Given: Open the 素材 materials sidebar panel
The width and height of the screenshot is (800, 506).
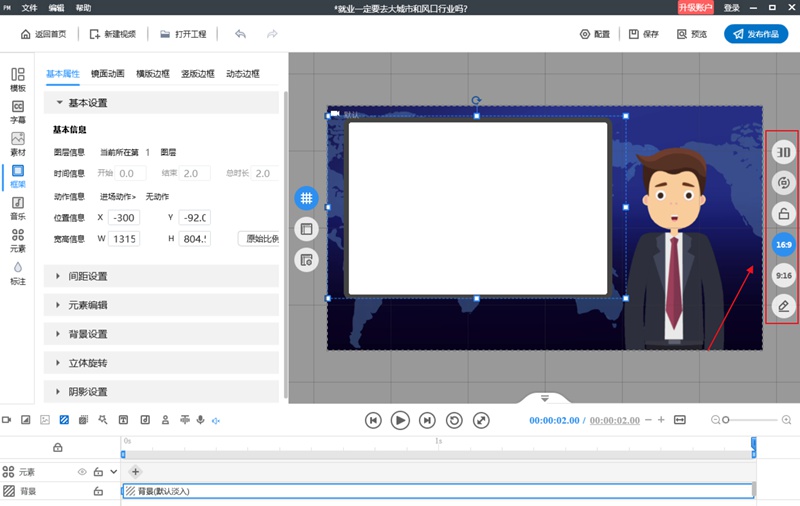Looking at the screenshot, I should (x=18, y=144).
